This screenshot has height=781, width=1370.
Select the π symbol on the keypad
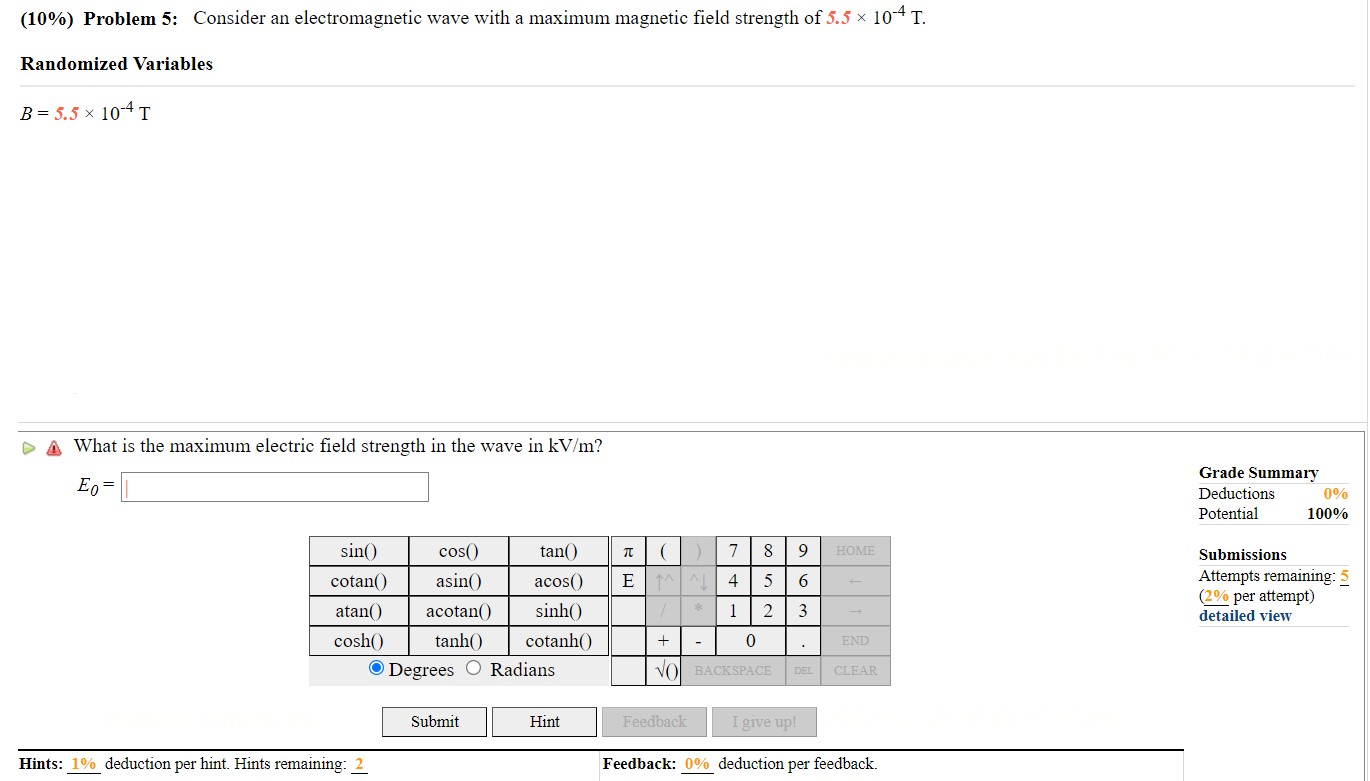(628, 550)
